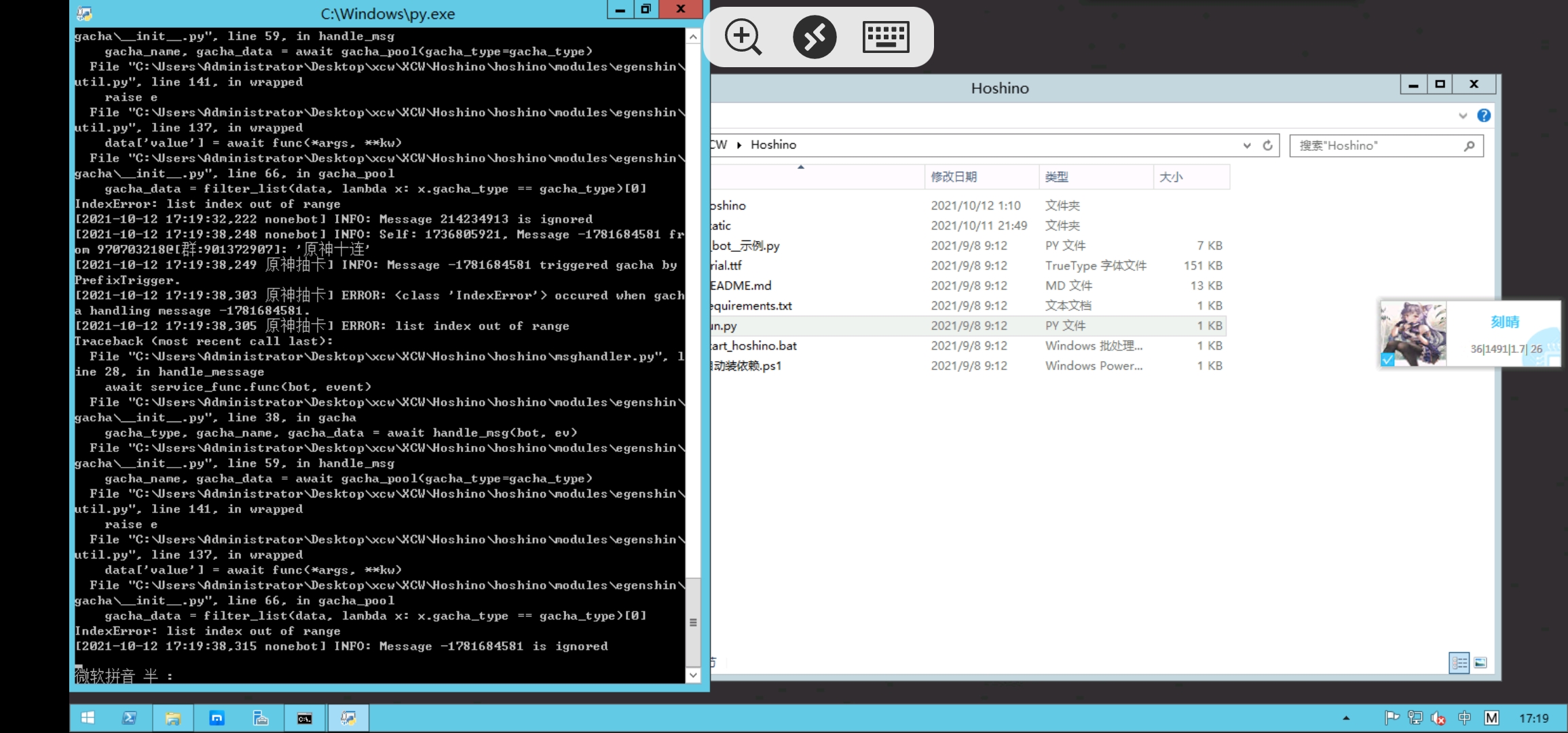Screen dimensions: 1568x733
Task: Open the Maxthon browser taskbar icon
Action: [x=217, y=717]
